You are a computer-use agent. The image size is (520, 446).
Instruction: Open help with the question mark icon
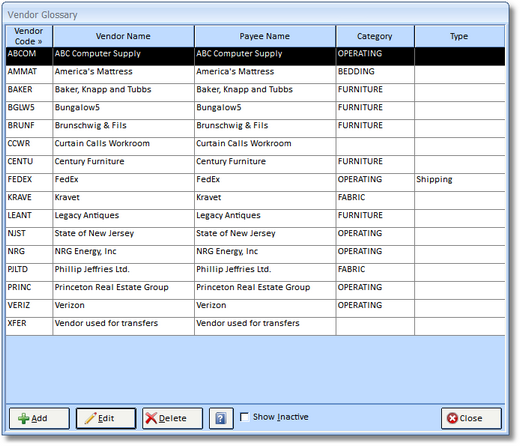point(221,418)
